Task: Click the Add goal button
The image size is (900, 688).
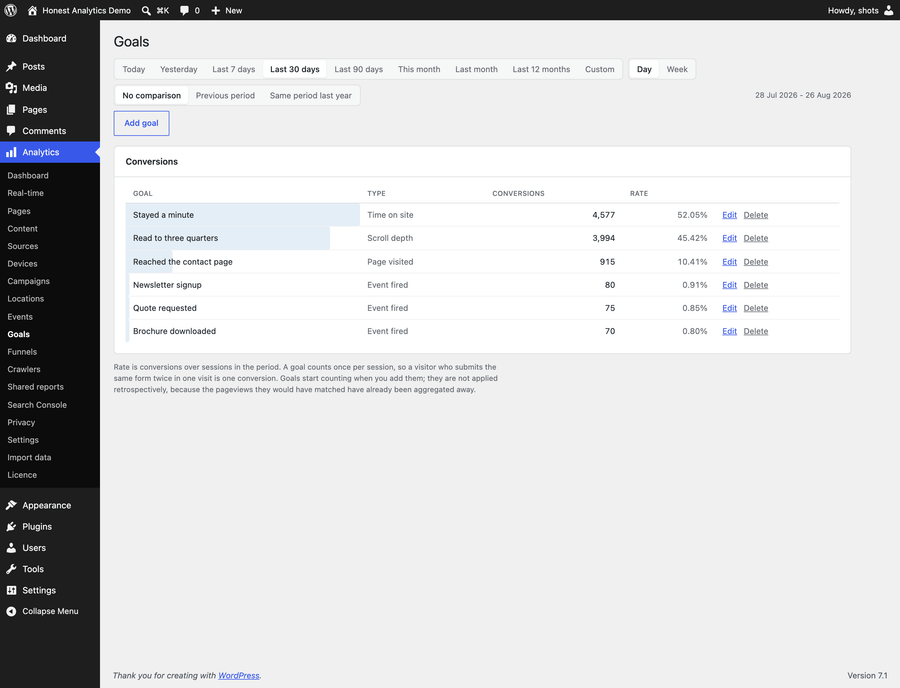Action: tap(141, 123)
